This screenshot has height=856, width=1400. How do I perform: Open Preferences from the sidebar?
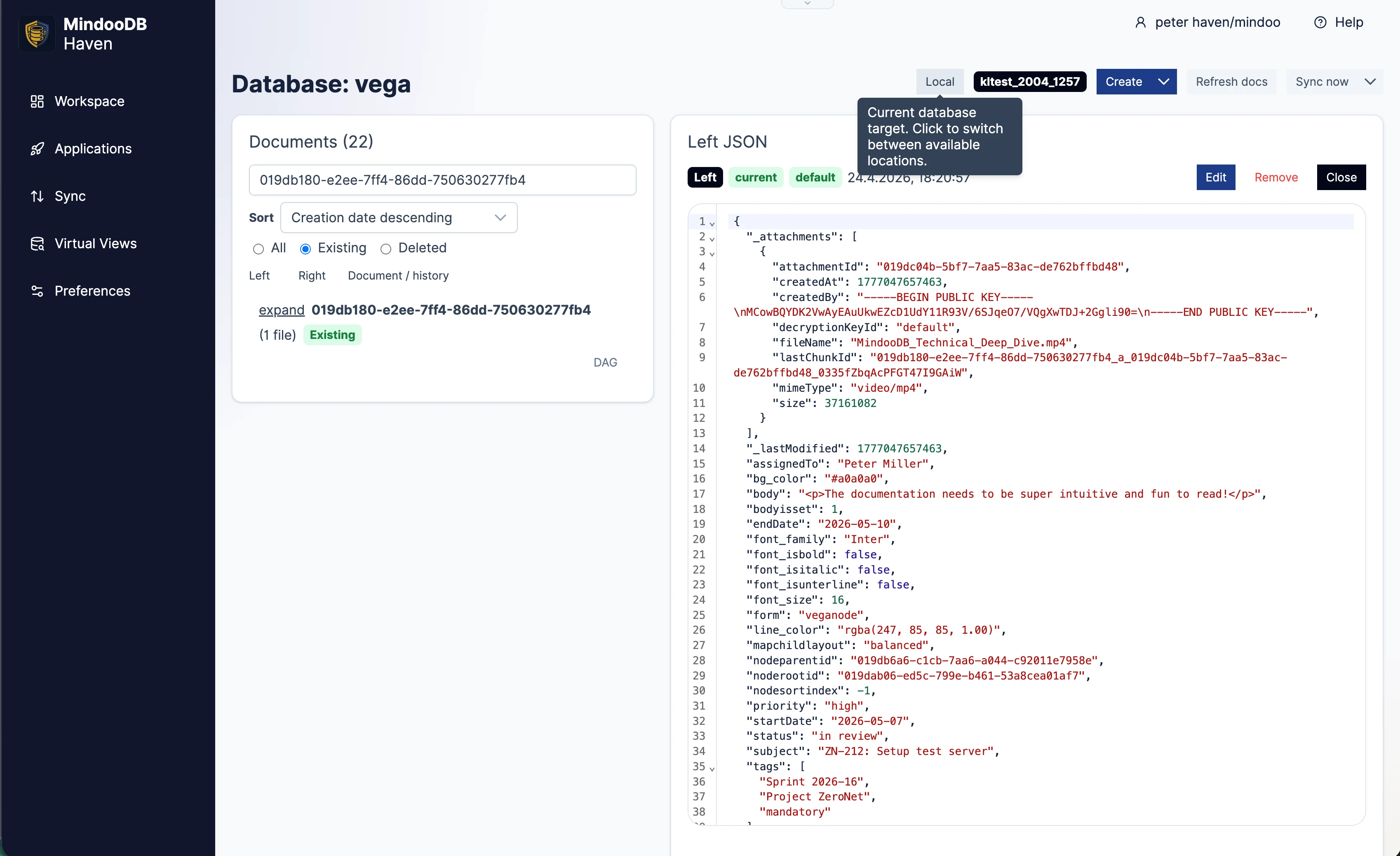(x=93, y=290)
